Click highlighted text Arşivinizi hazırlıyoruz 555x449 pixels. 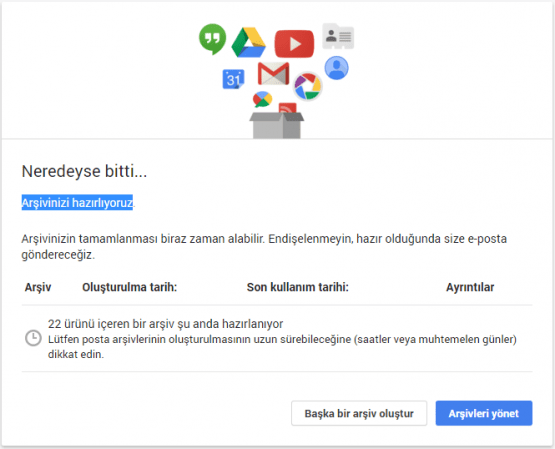[x=77, y=203]
